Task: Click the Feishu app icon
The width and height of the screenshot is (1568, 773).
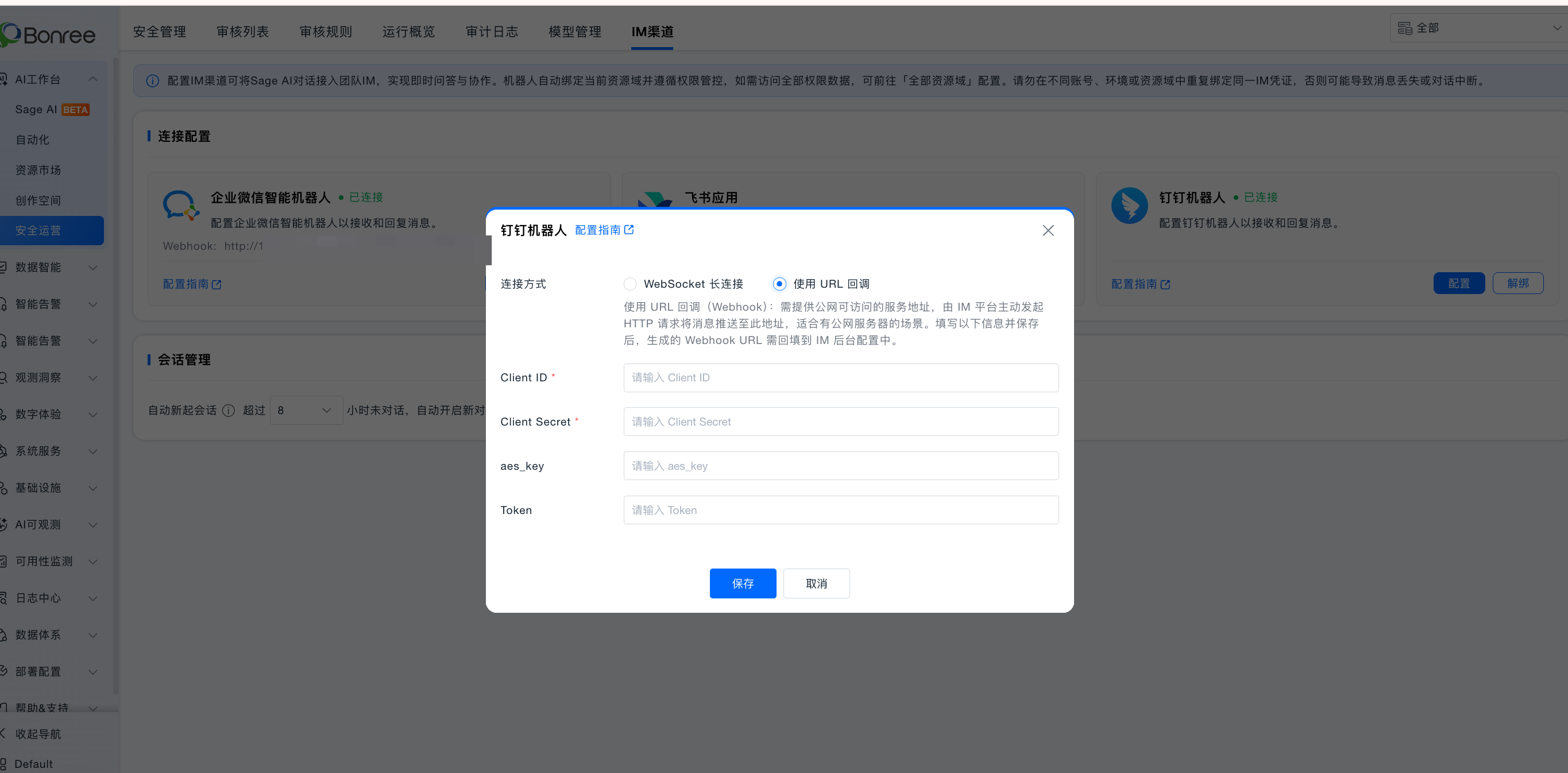Action: (655, 200)
